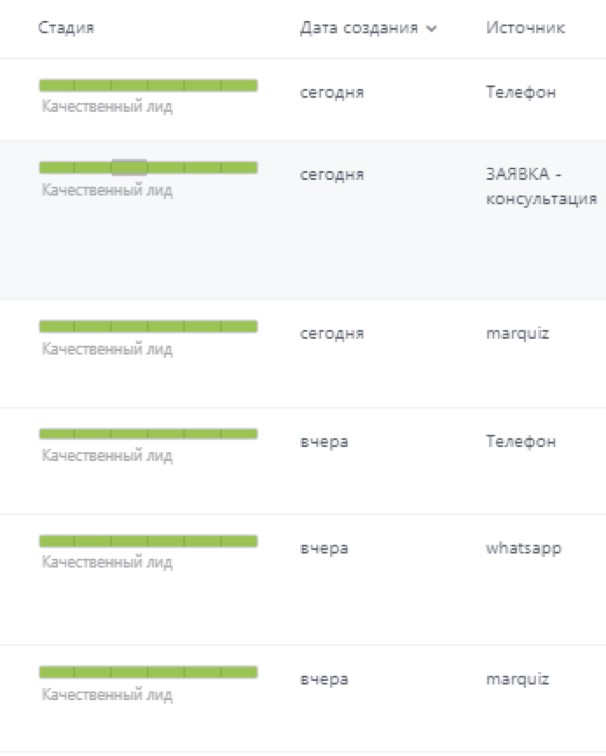This screenshot has height=756, width=606.
Task: Click the stage bar in the вчера marquiz row
Action: point(148,672)
